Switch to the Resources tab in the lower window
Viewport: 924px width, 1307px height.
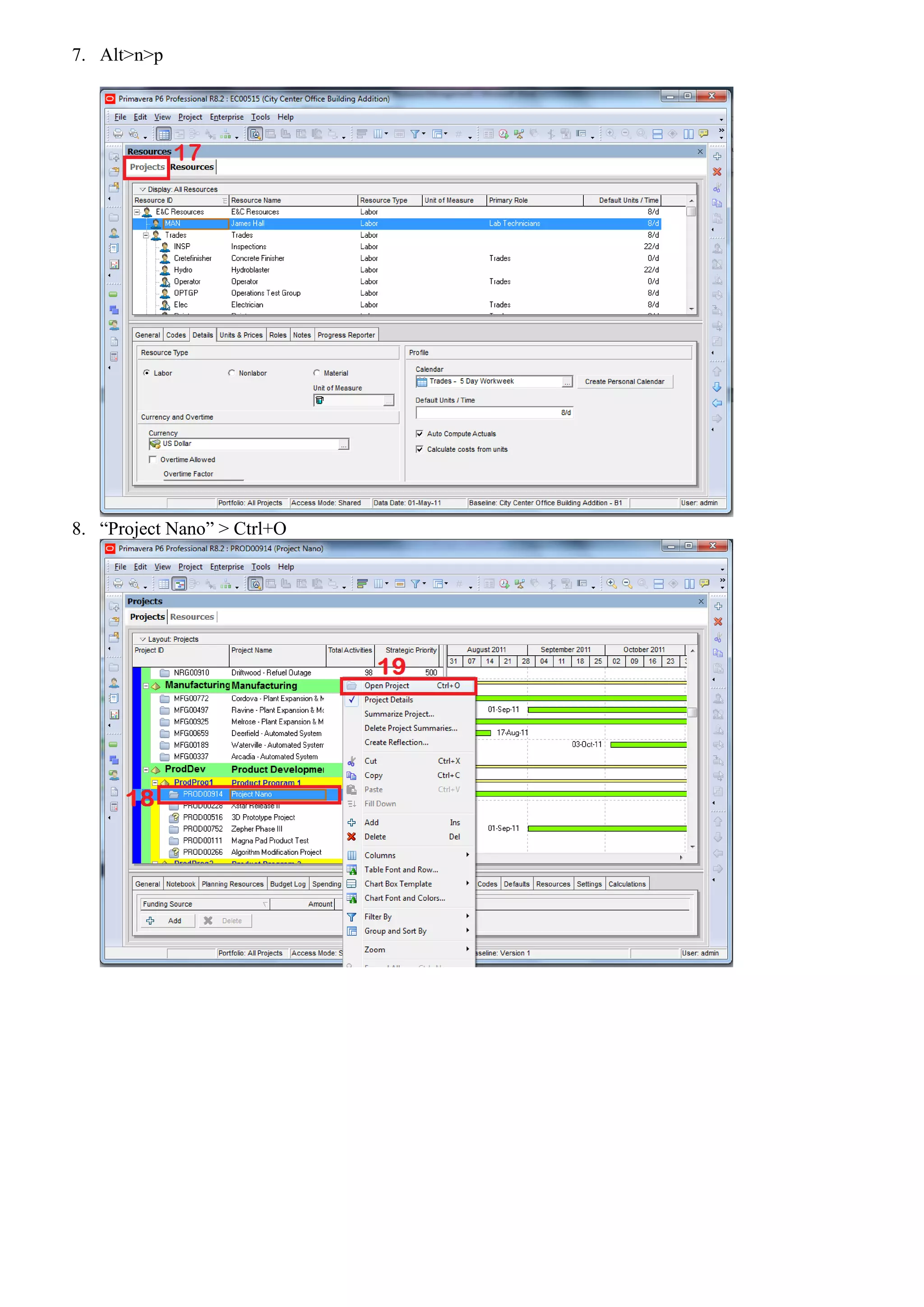[x=192, y=617]
